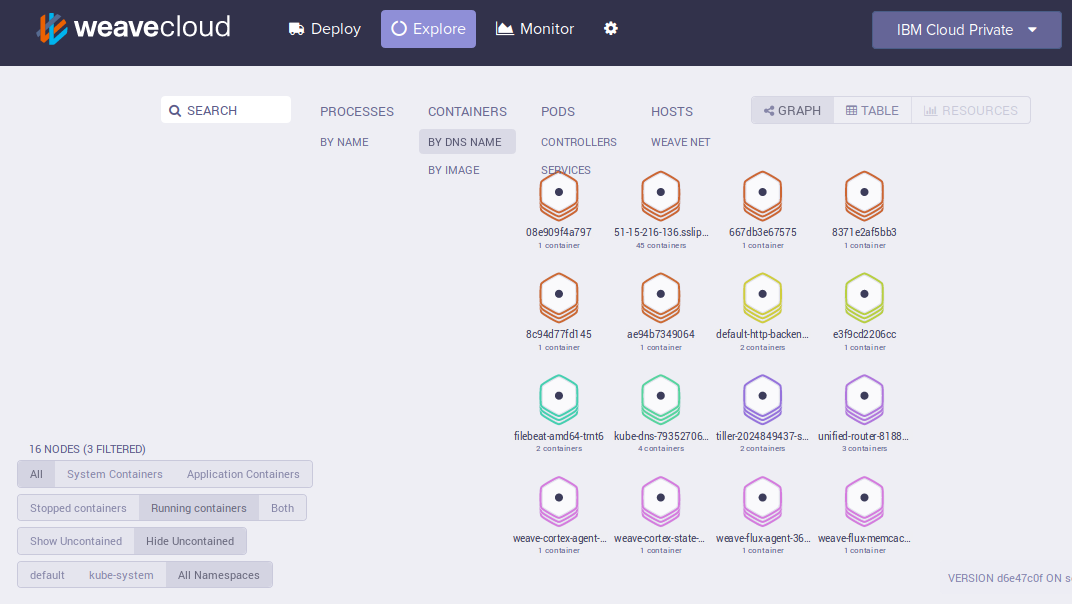Show pod Controllers view
Viewport: 1072px width, 604px height.
578,142
